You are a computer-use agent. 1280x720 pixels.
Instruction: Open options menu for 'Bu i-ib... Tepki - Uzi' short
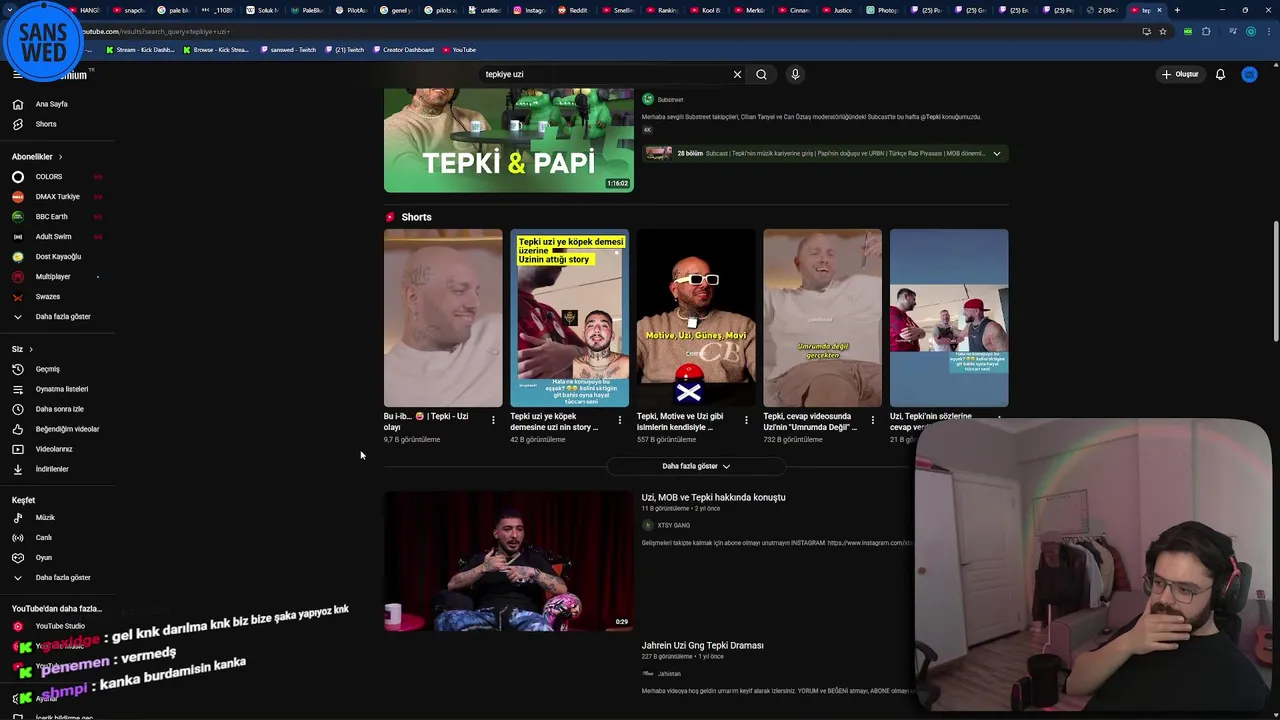[x=493, y=420]
